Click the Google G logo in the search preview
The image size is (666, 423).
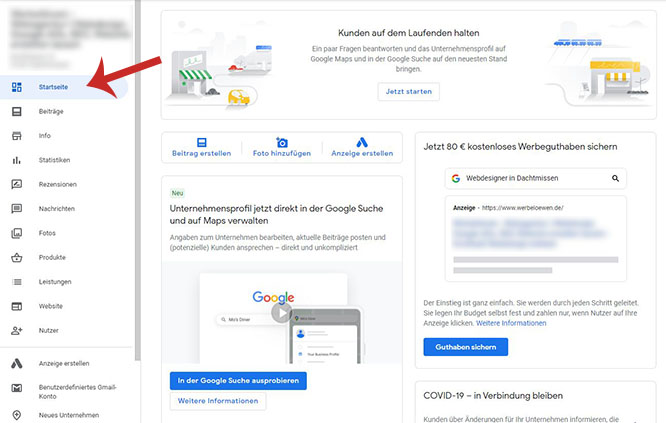point(456,178)
